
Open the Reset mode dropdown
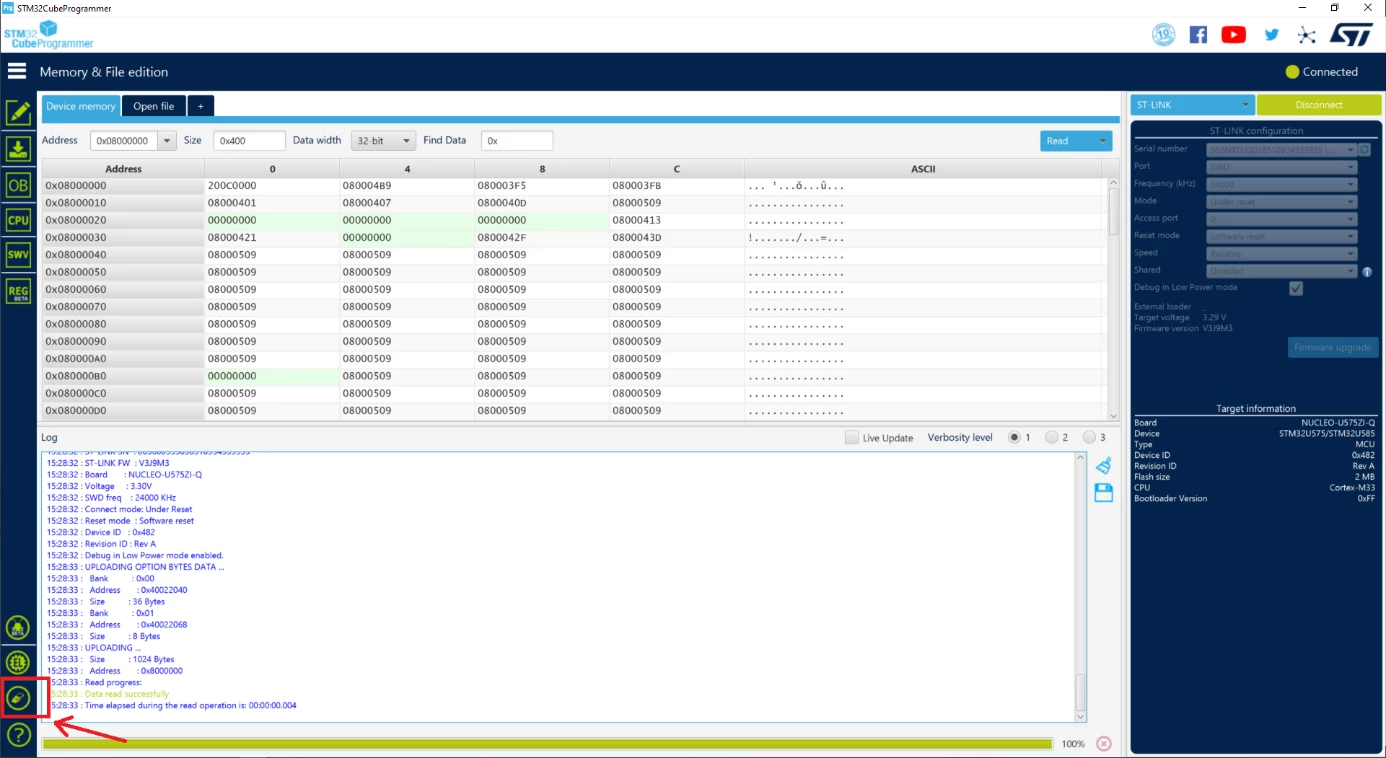click(1282, 236)
